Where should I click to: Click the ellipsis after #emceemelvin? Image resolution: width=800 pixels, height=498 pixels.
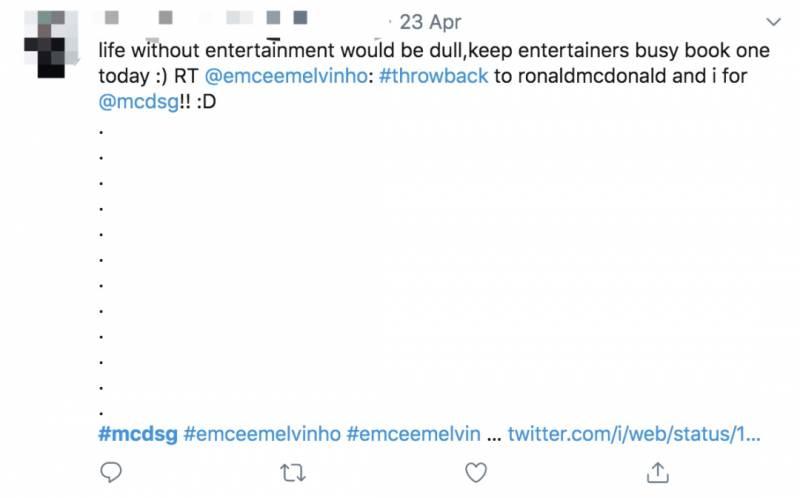(493, 435)
